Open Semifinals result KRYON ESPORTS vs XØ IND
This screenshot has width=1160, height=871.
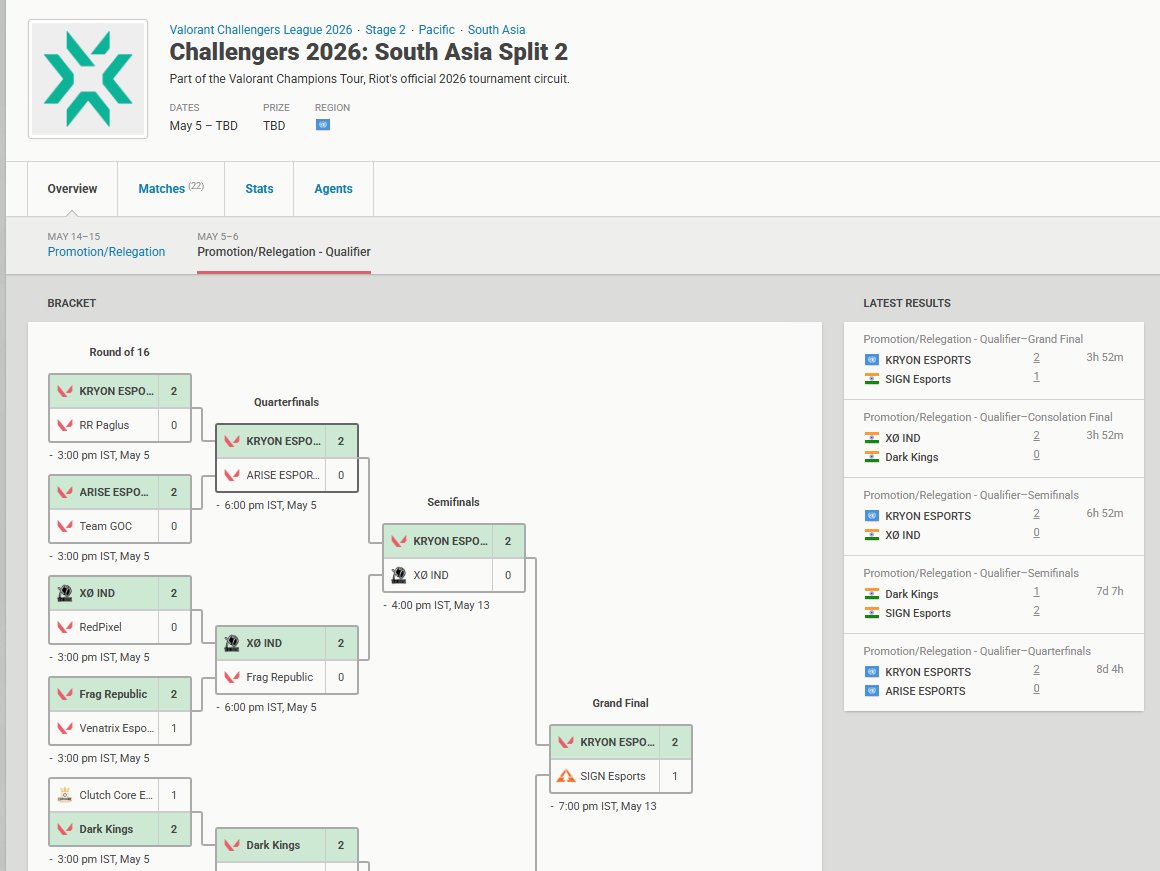click(994, 517)
